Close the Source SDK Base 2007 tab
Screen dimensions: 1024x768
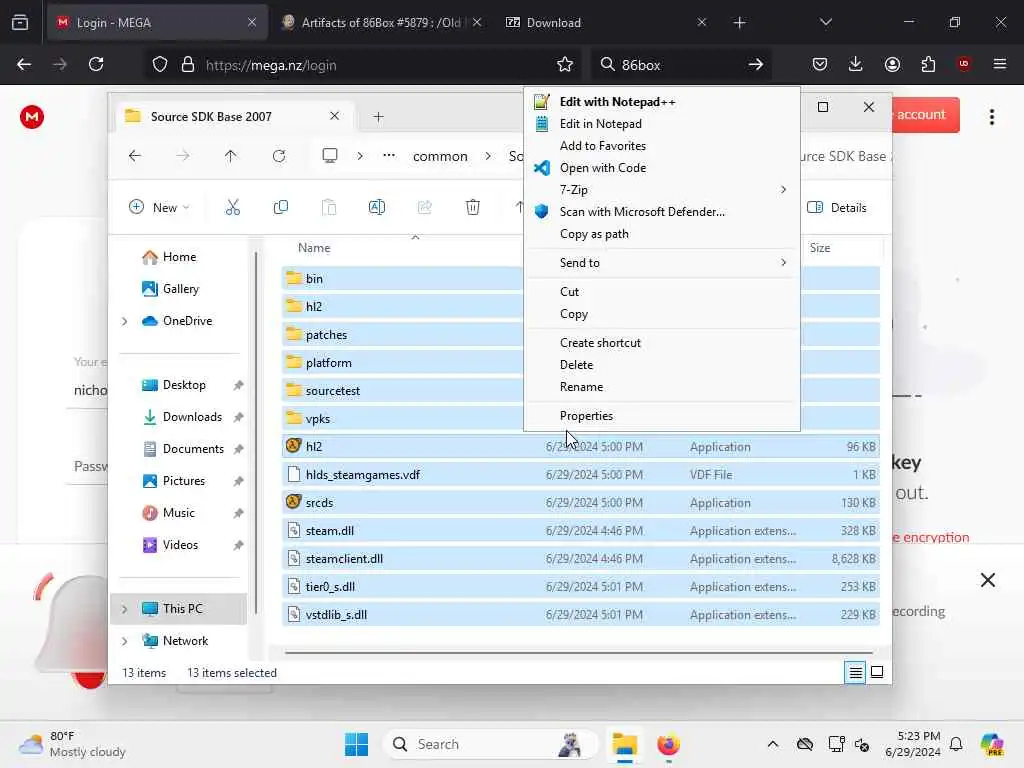[x=334, y=116]
